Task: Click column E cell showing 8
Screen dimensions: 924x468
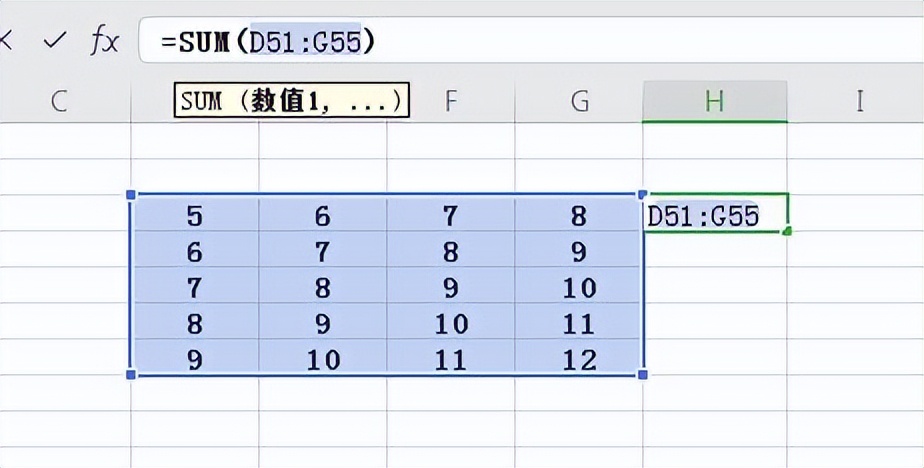Action: coord(322,287)
